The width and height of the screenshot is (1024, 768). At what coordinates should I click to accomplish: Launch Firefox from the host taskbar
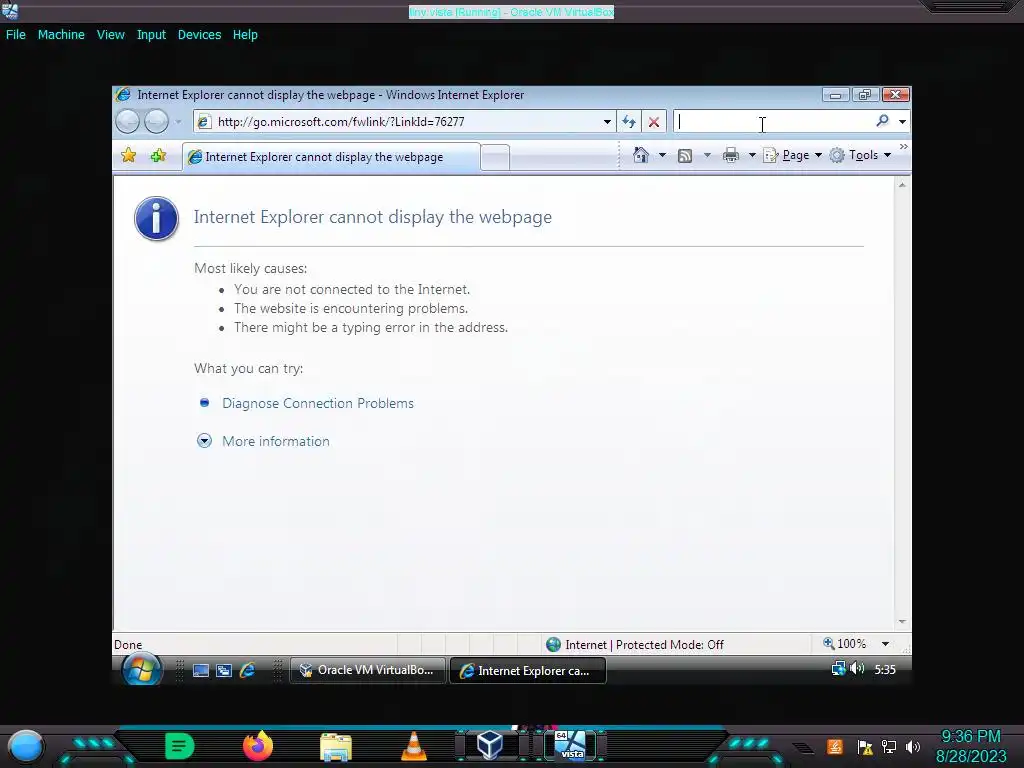click(x=257, y=746)
